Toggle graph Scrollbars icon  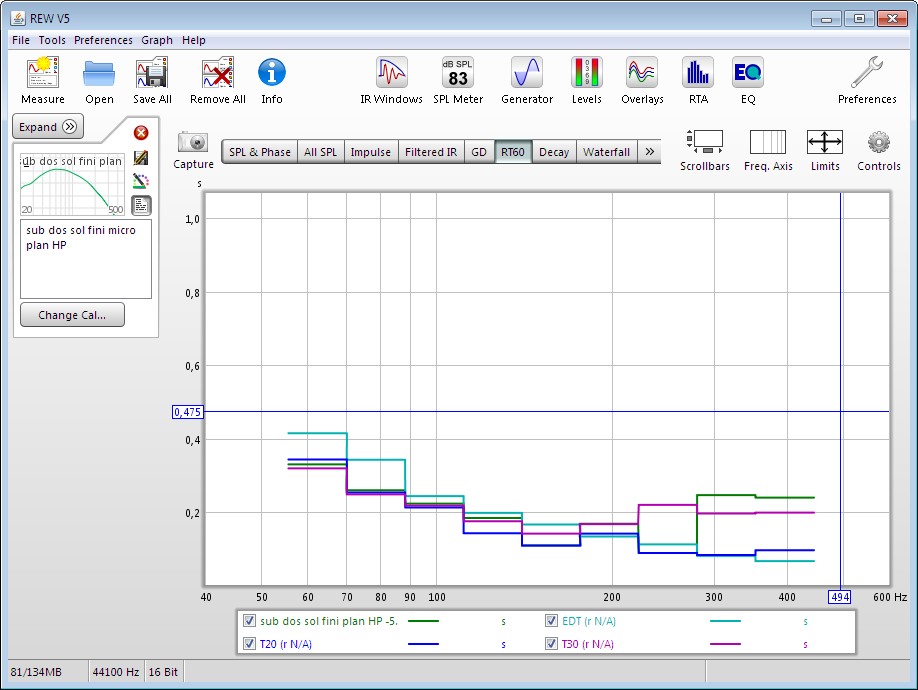(x=704, y=142)
